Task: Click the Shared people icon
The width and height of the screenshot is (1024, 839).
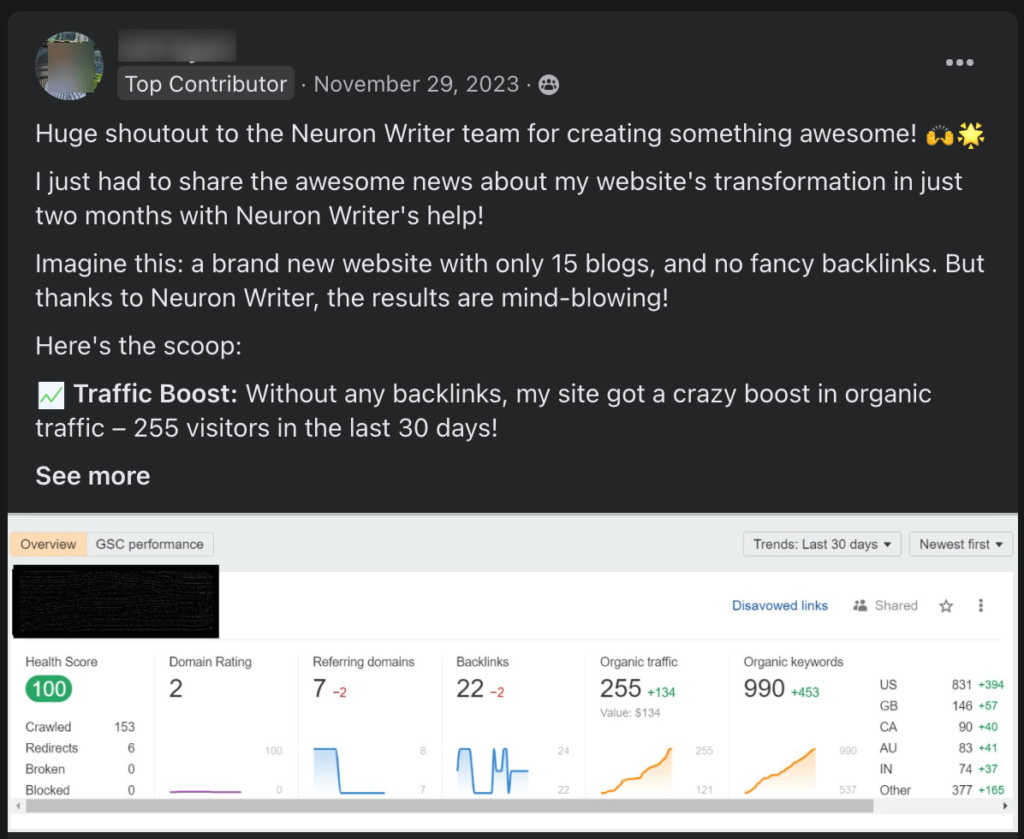Action: [860, 606]
